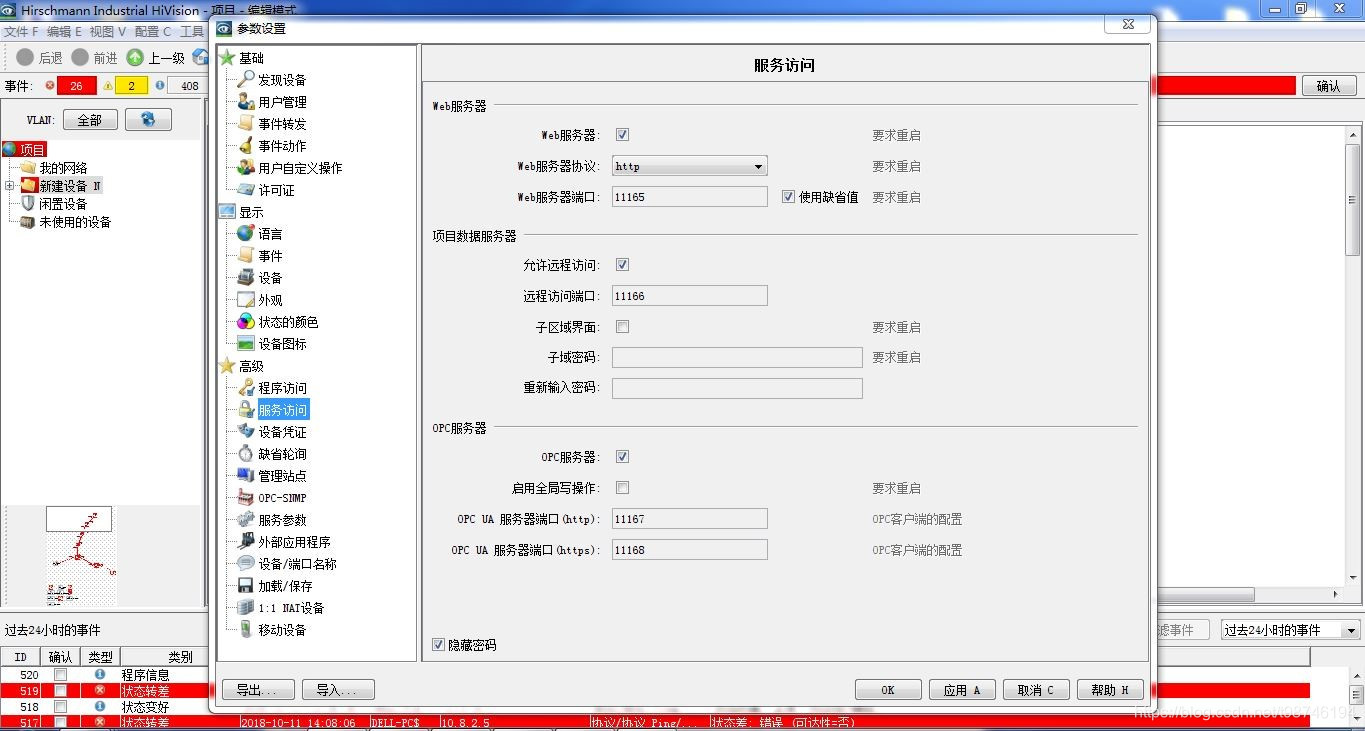
Task: Open 文件 F menu
Action: [21, 32]
